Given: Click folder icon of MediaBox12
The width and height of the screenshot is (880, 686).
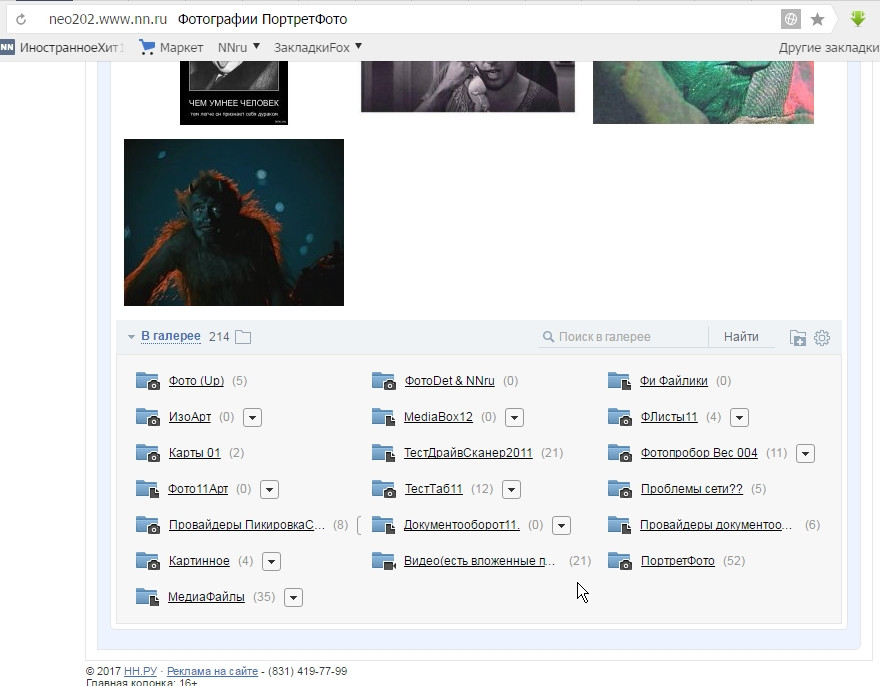Looking at the screenshot, I should 384,417.
